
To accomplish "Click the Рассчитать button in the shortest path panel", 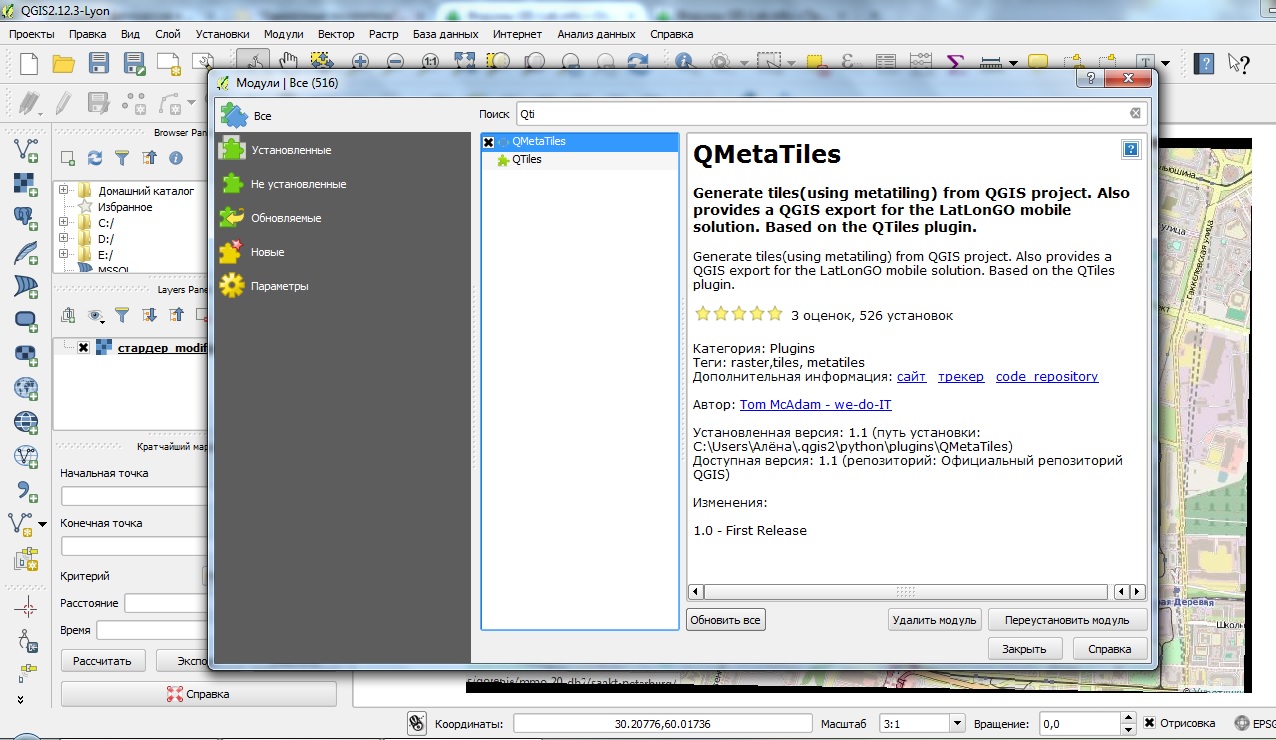I will pos(103,661).
